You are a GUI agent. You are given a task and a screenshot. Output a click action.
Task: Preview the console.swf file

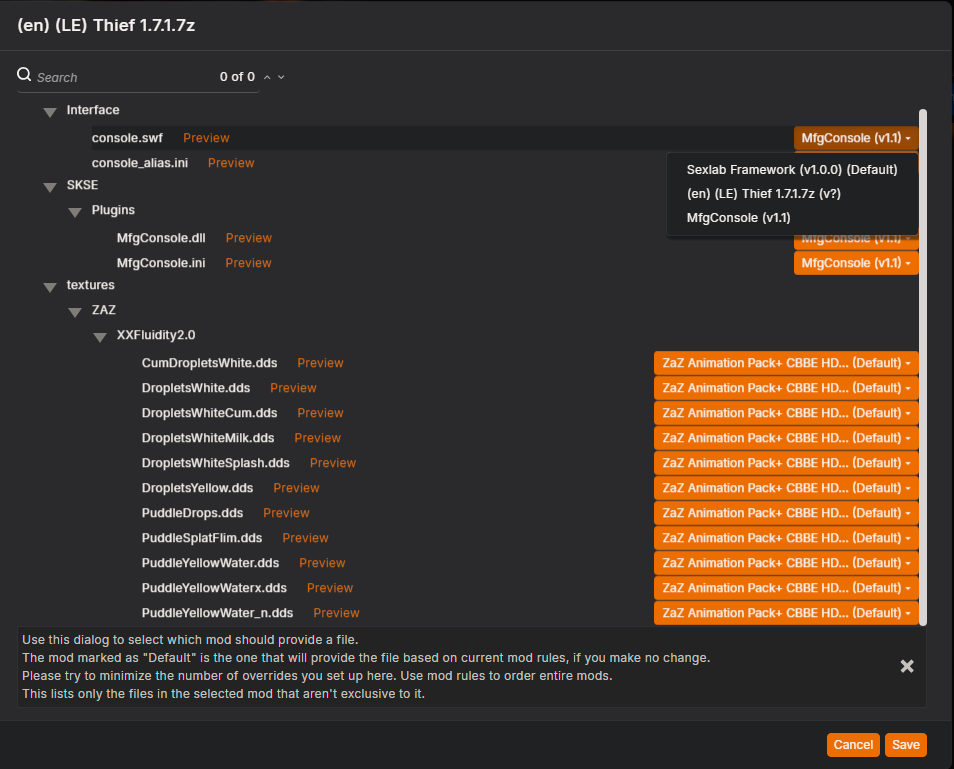(x=206, y=138)
